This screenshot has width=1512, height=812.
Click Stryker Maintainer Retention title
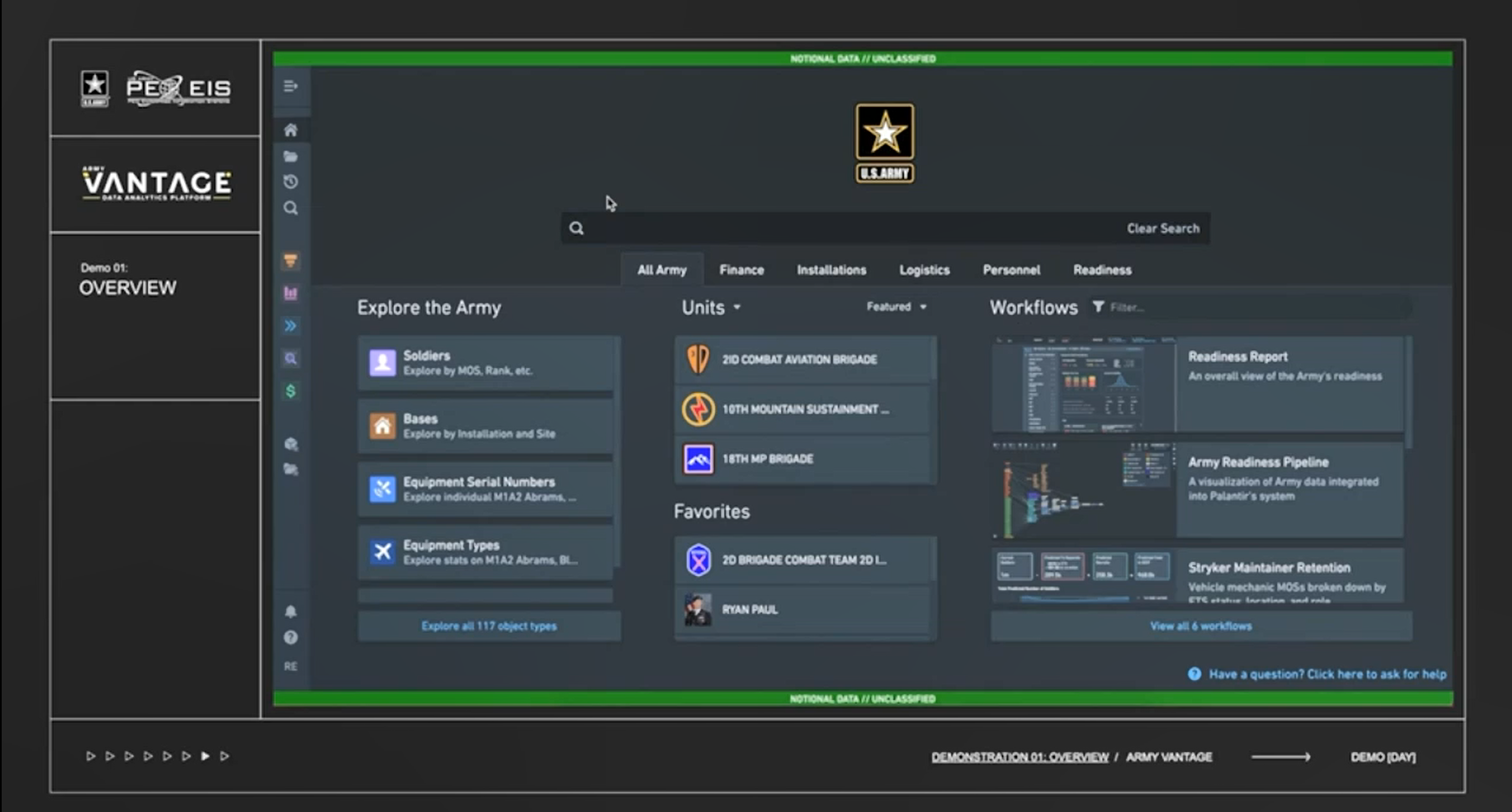point(1269,567)
